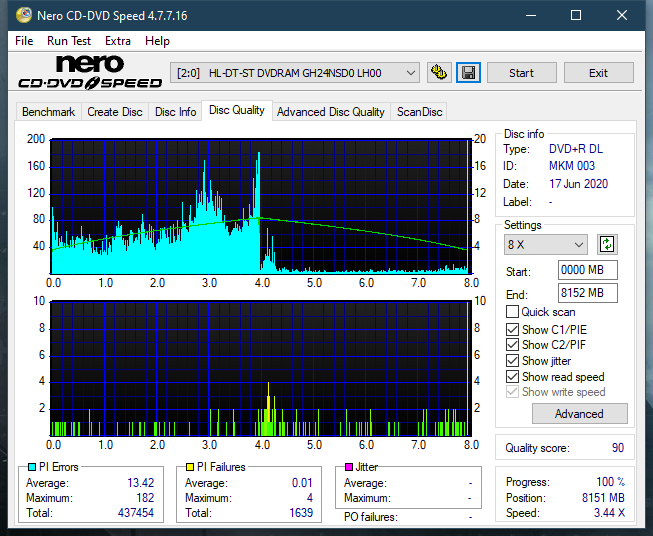Click the date 17 Jun 2020
This screenshot has height=536, width=653.
pyautogui.click(x=578, y=184)
